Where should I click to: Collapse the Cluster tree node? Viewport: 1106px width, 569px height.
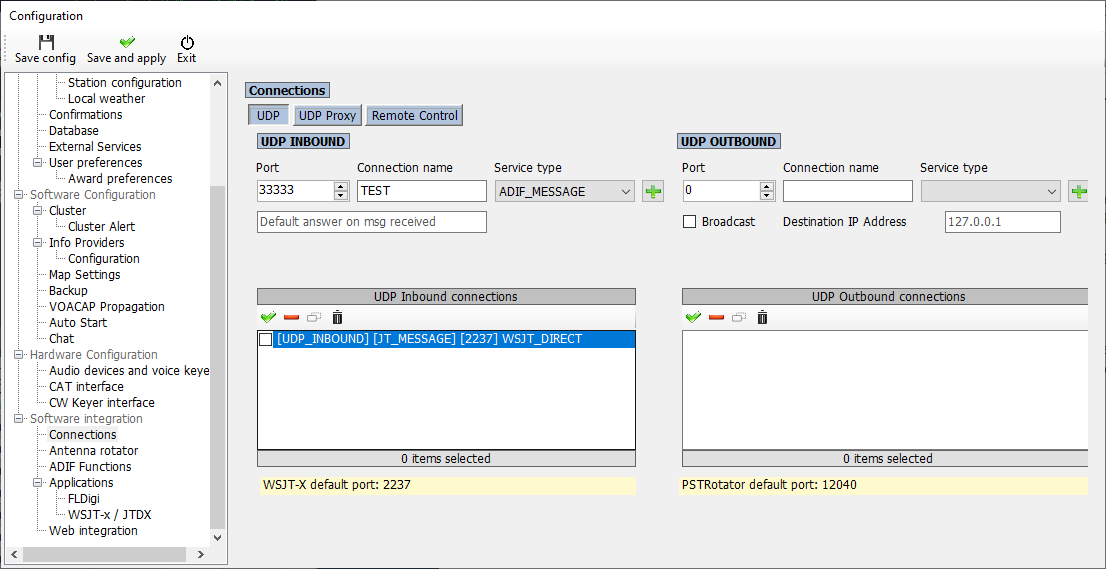38,211
